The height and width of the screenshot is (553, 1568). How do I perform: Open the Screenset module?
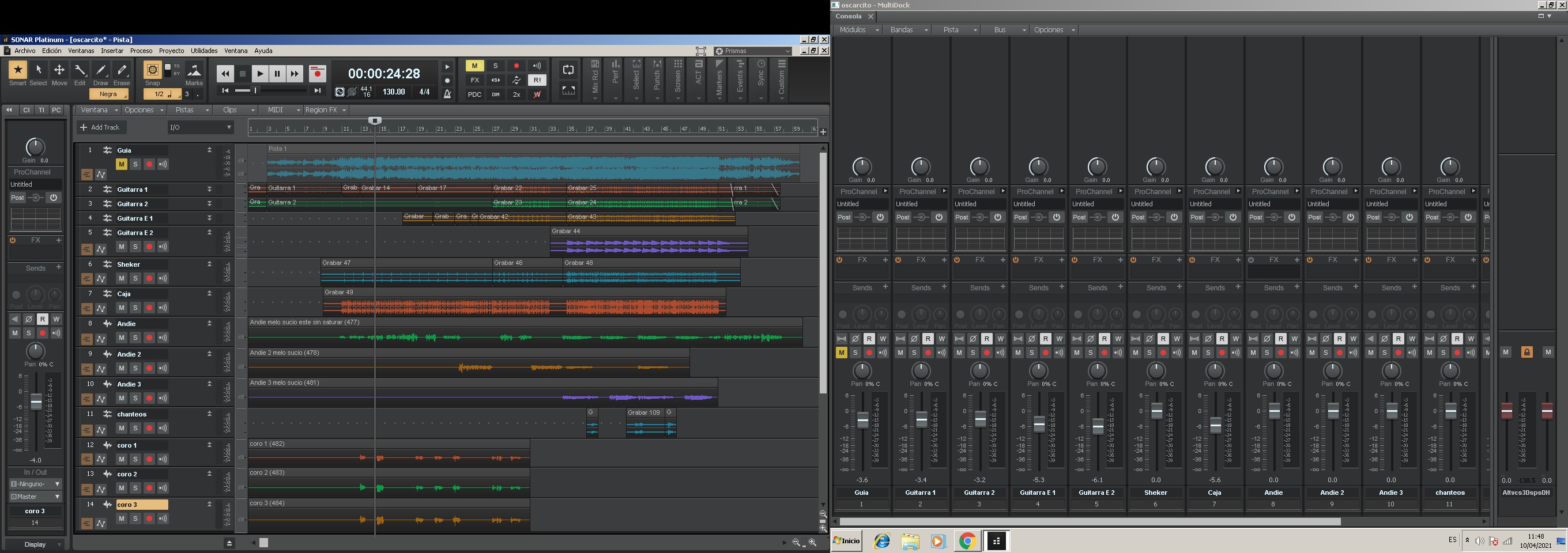pos(677,79)
